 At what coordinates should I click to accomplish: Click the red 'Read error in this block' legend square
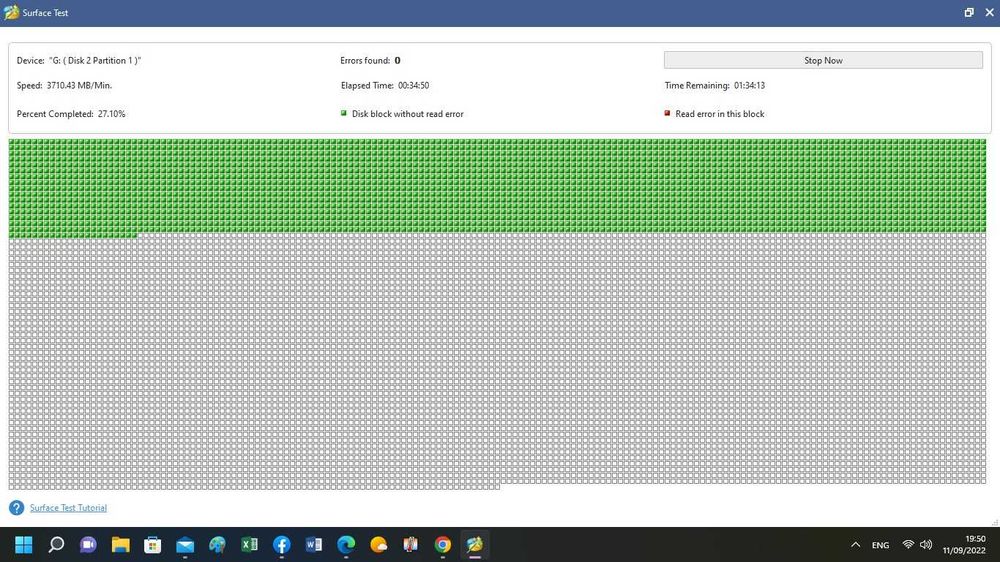(x=667, y=114)
